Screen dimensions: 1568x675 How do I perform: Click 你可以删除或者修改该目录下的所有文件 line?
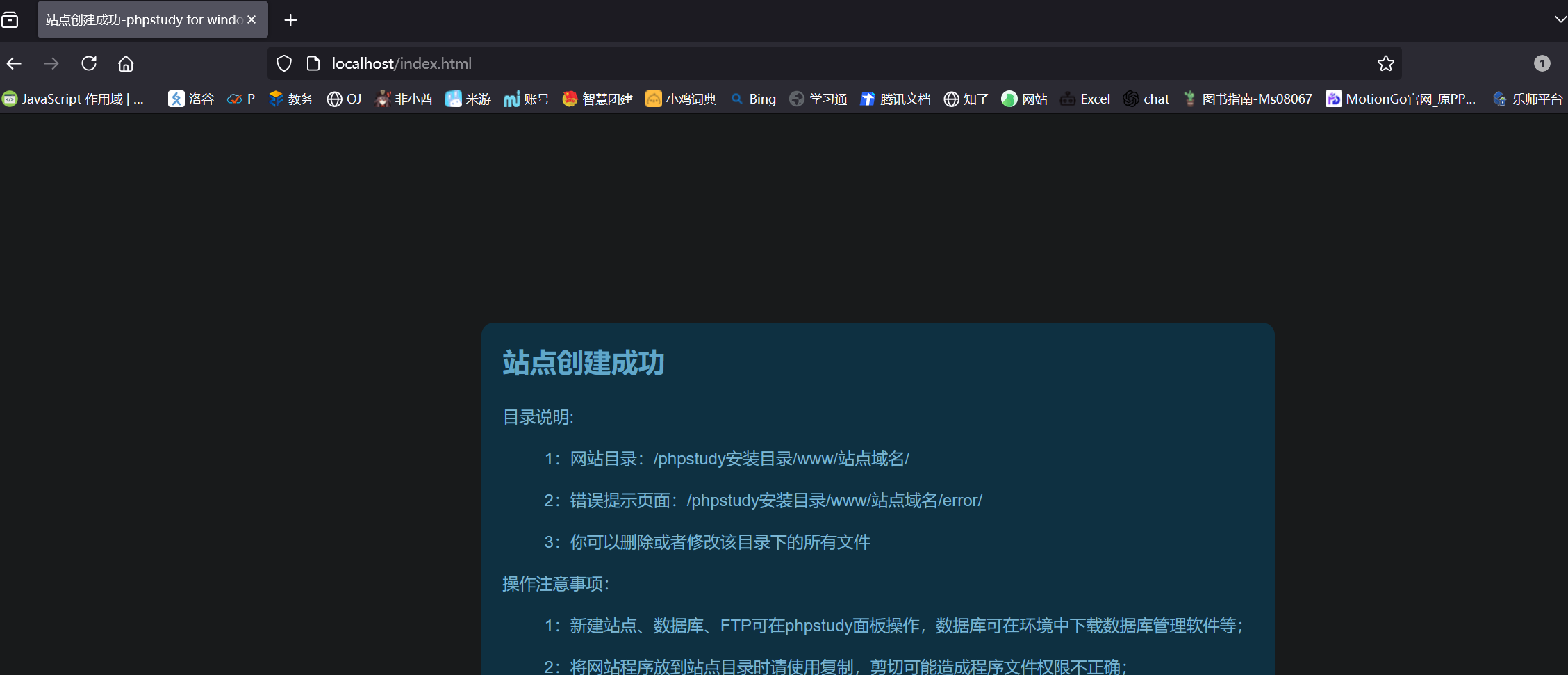click(x=707, y=542)
